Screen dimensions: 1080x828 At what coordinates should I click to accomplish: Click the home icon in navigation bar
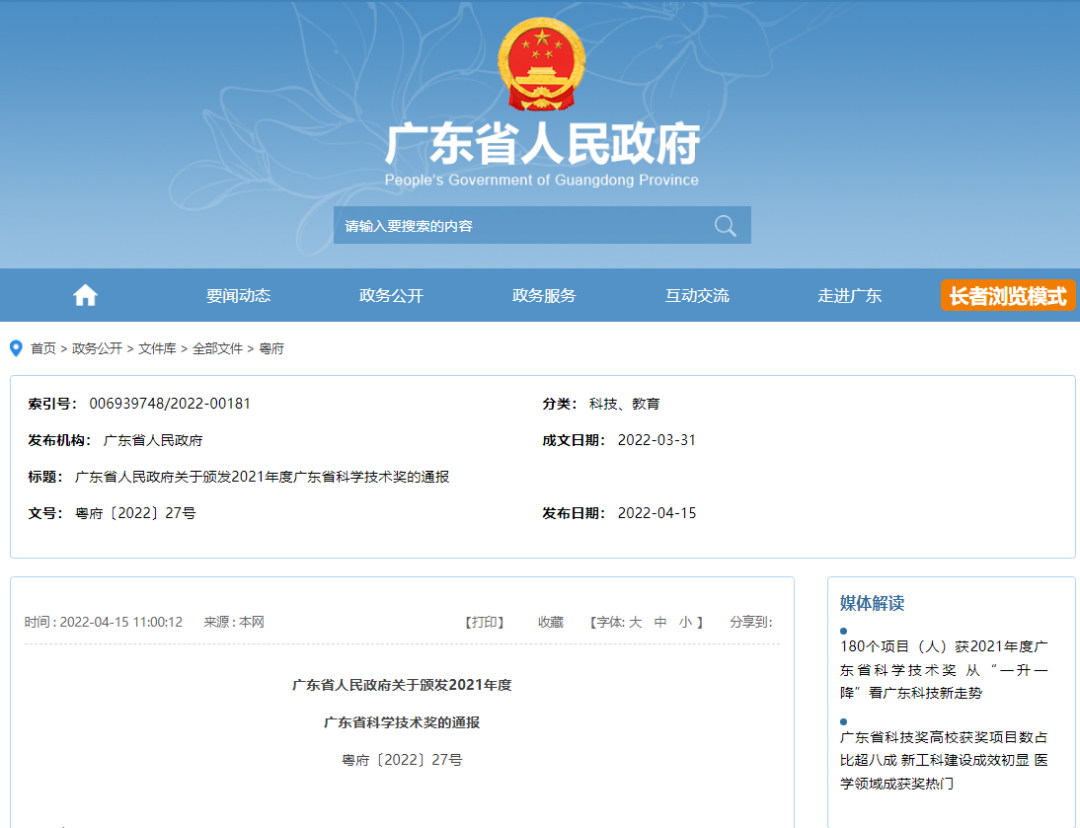(x=86, y=295)
